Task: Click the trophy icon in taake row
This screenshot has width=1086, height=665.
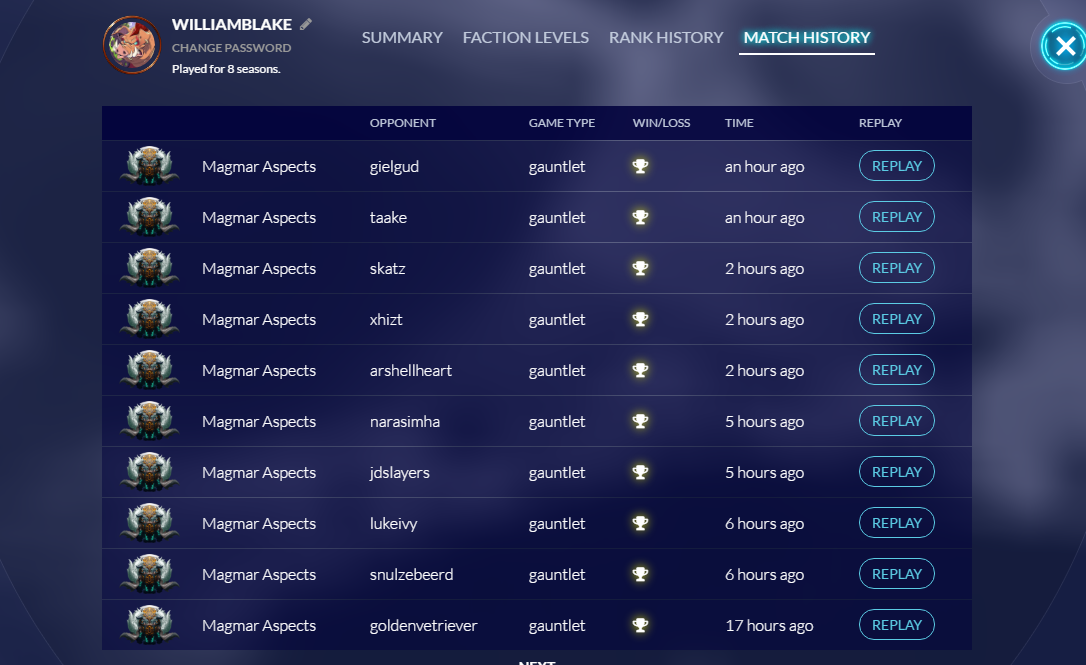Action: [640, 217]
